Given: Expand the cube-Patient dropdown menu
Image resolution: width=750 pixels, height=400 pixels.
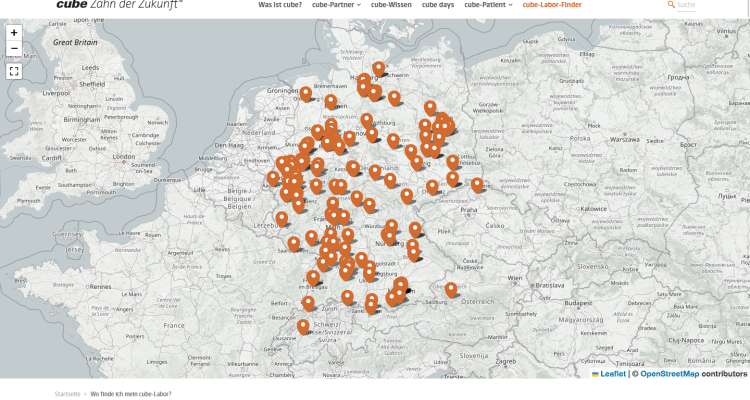Looking at the screenshot, I should [x=488, y=5].
